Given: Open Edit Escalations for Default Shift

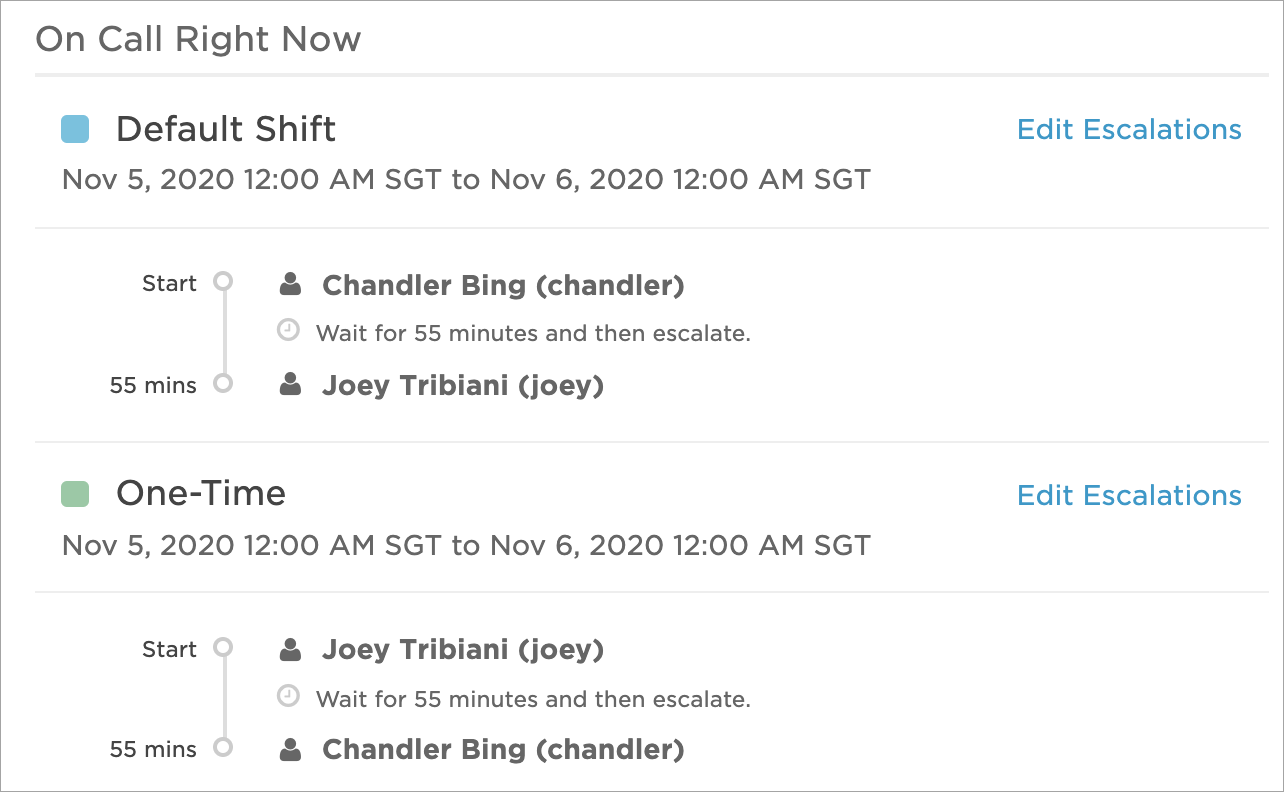Looking at the screenshot, I should coord(1129,130).
